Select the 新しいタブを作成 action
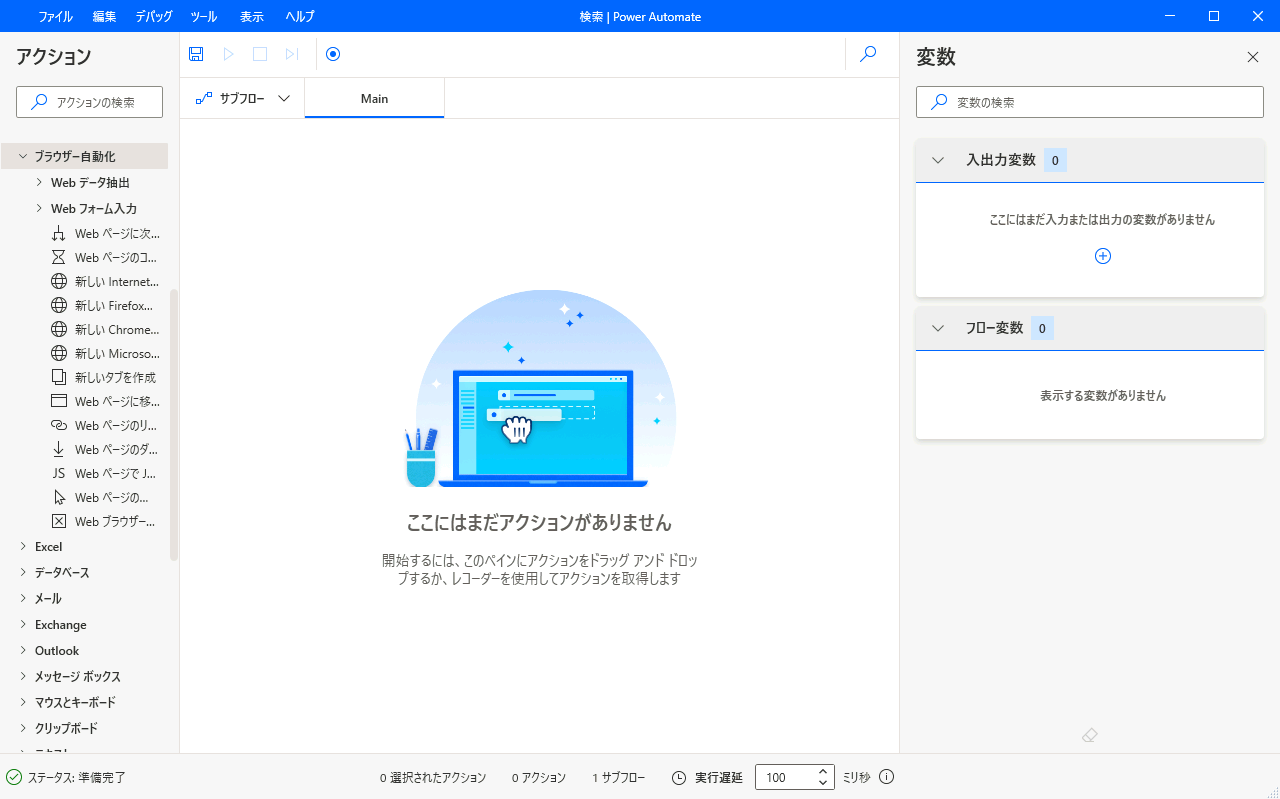 coord(115,378)
